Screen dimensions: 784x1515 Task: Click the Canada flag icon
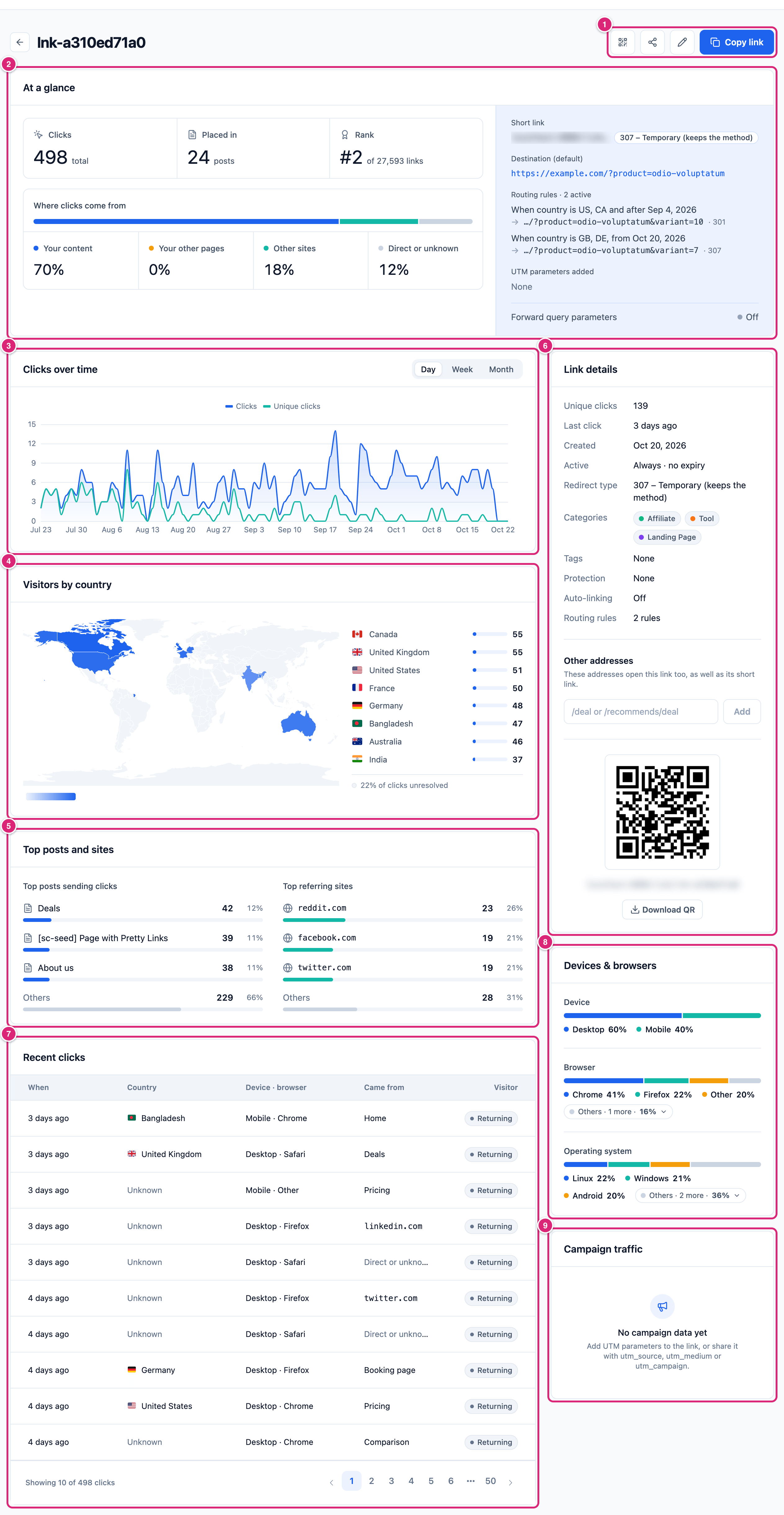point(357,634)
